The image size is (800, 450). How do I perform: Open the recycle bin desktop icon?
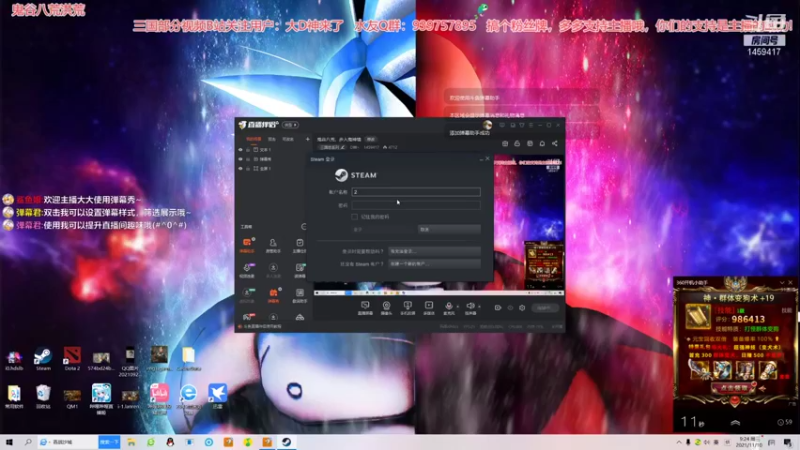coord(43,397)
